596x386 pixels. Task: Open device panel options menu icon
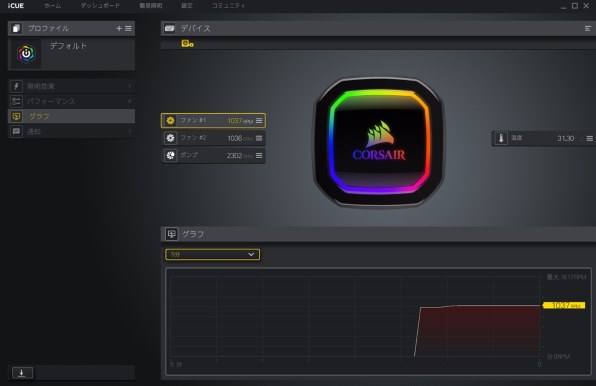point(588,28)
